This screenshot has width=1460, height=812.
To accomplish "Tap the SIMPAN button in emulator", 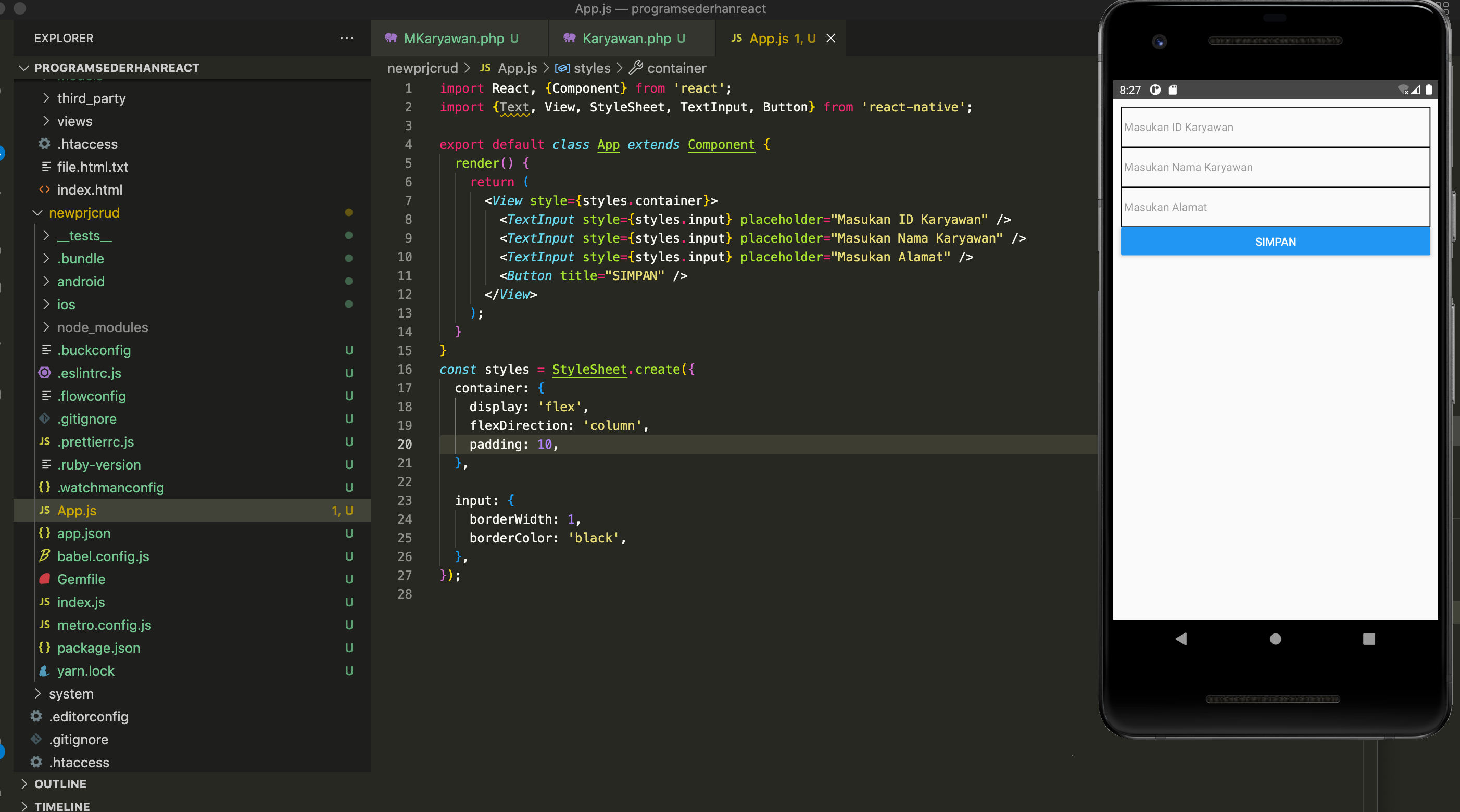I will [1275, 242].
